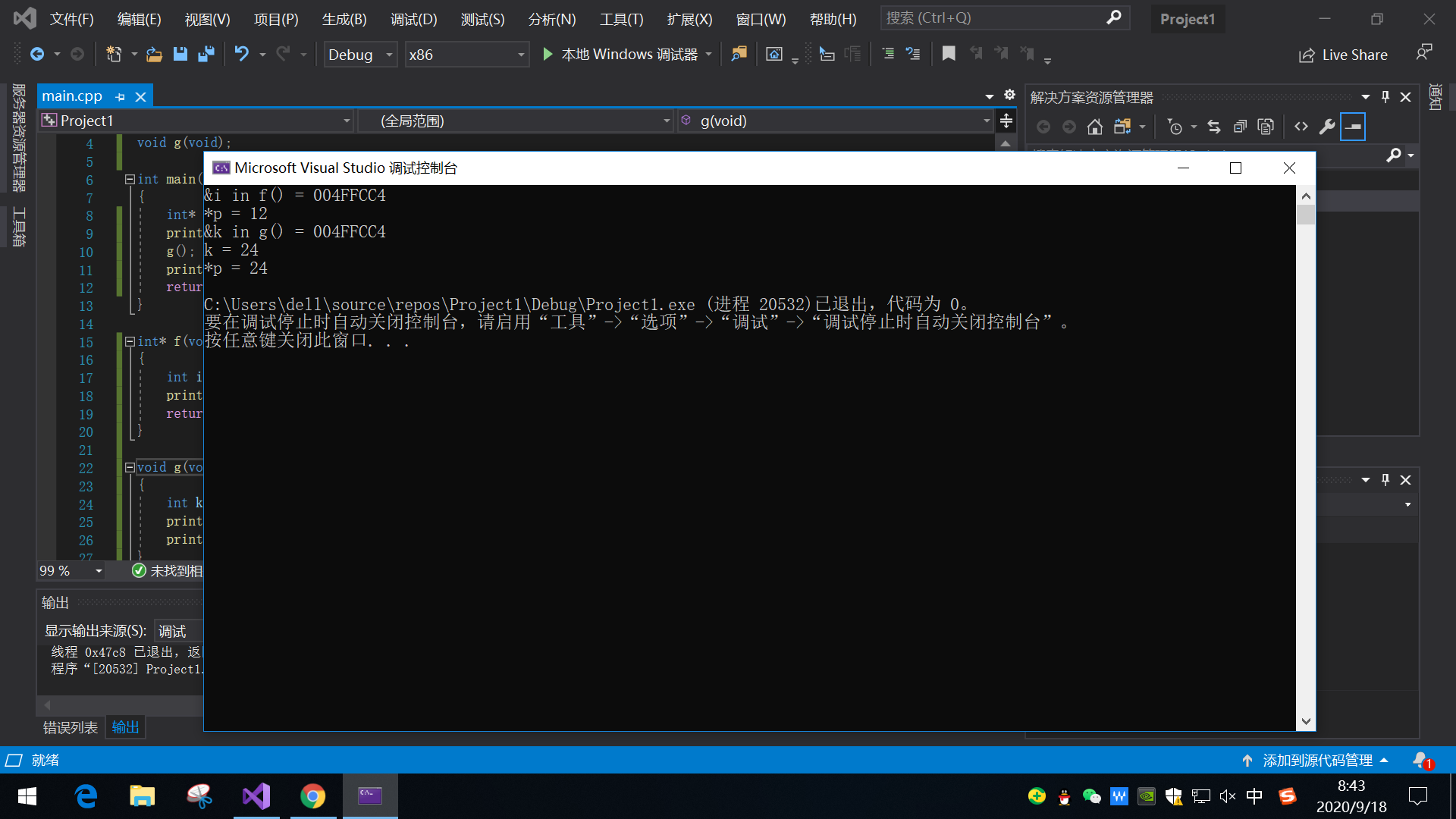Click the Live Share button
The image size is (1456, 819).
click(1343, 55)
